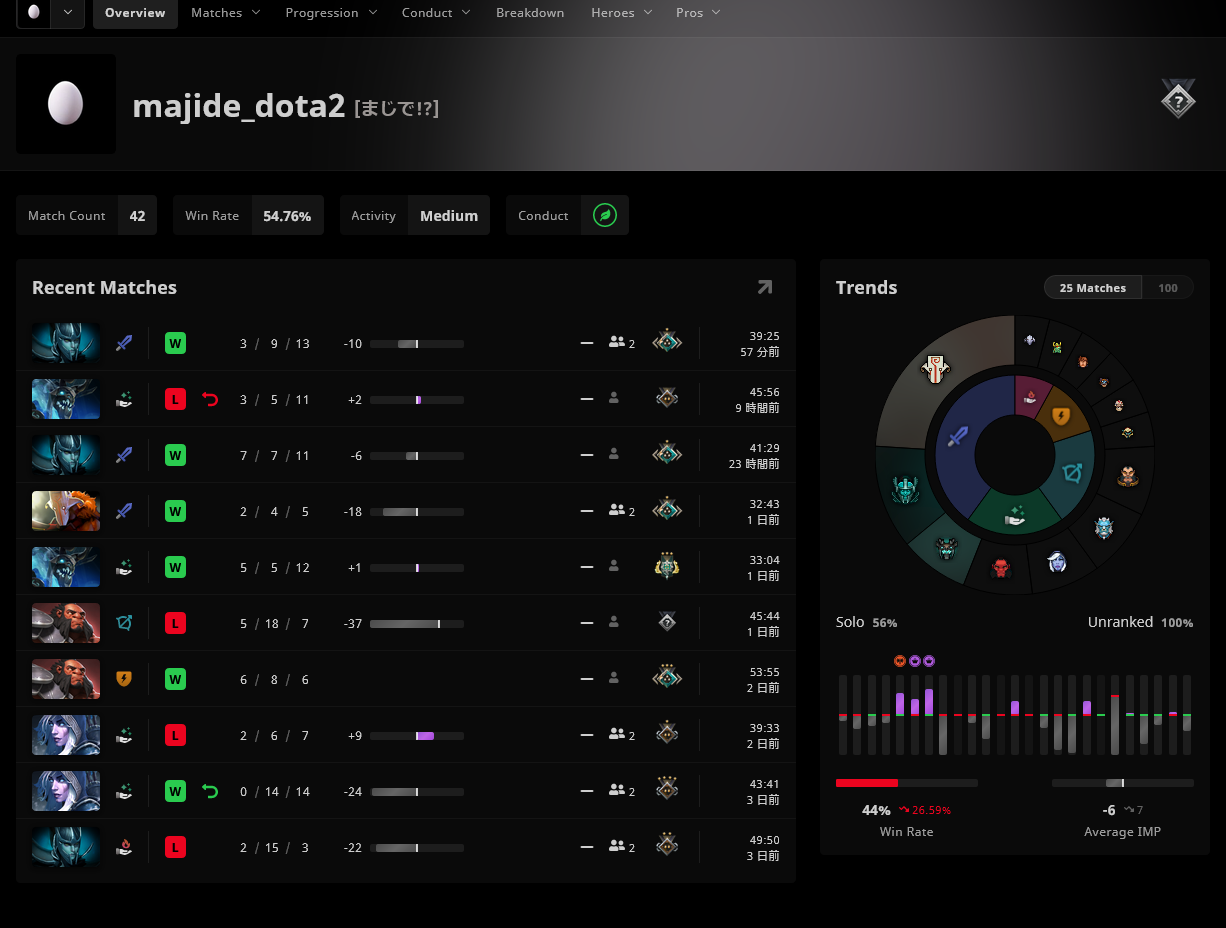Open the account dropdown chevron beside avatar
The width and height of the screenshot is (1226, 928).
tap(68, 13)
